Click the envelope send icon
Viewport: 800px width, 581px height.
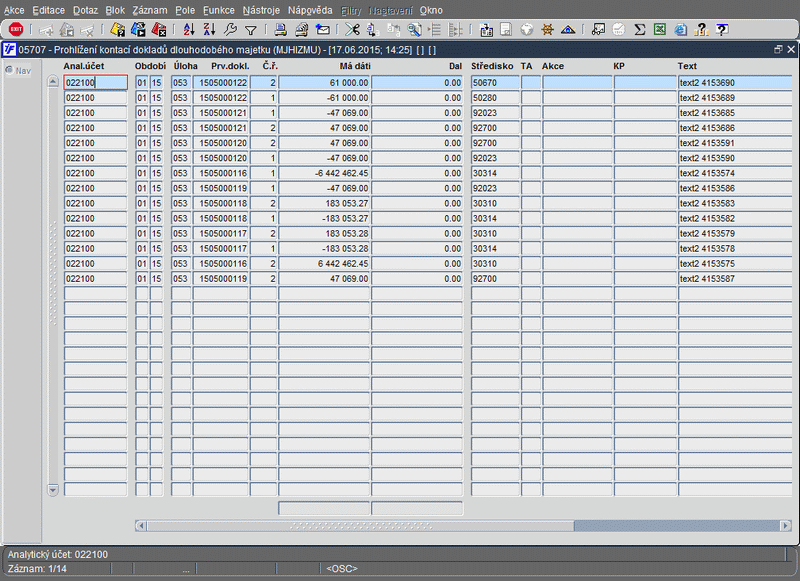(322, 30)
